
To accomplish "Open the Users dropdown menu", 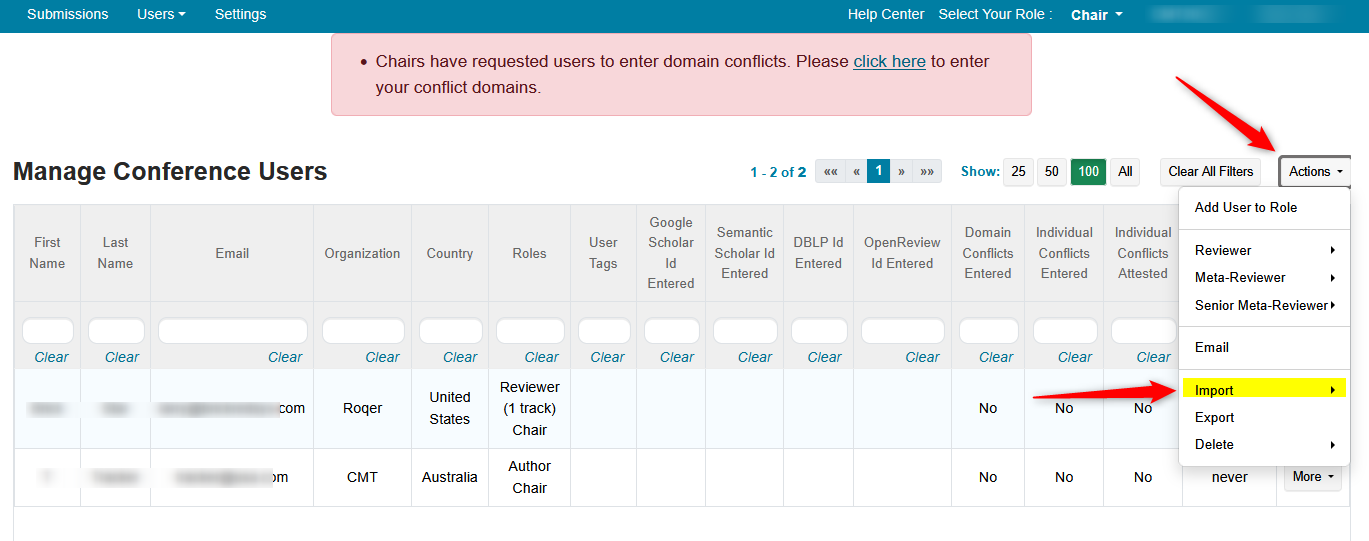I will point(161,14).
